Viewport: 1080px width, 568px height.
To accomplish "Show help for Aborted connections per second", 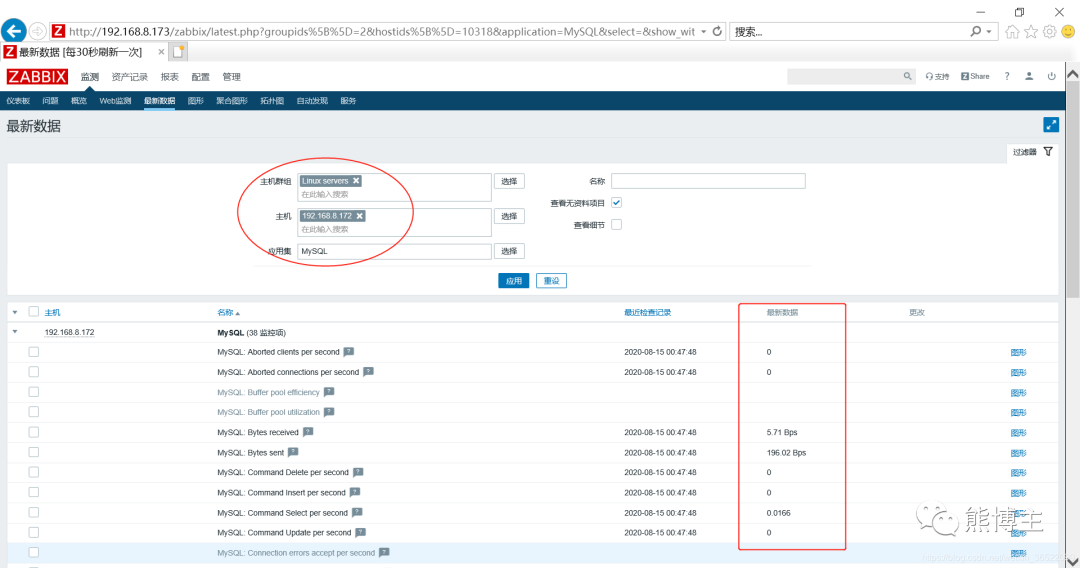I will (x=368, y=372).
